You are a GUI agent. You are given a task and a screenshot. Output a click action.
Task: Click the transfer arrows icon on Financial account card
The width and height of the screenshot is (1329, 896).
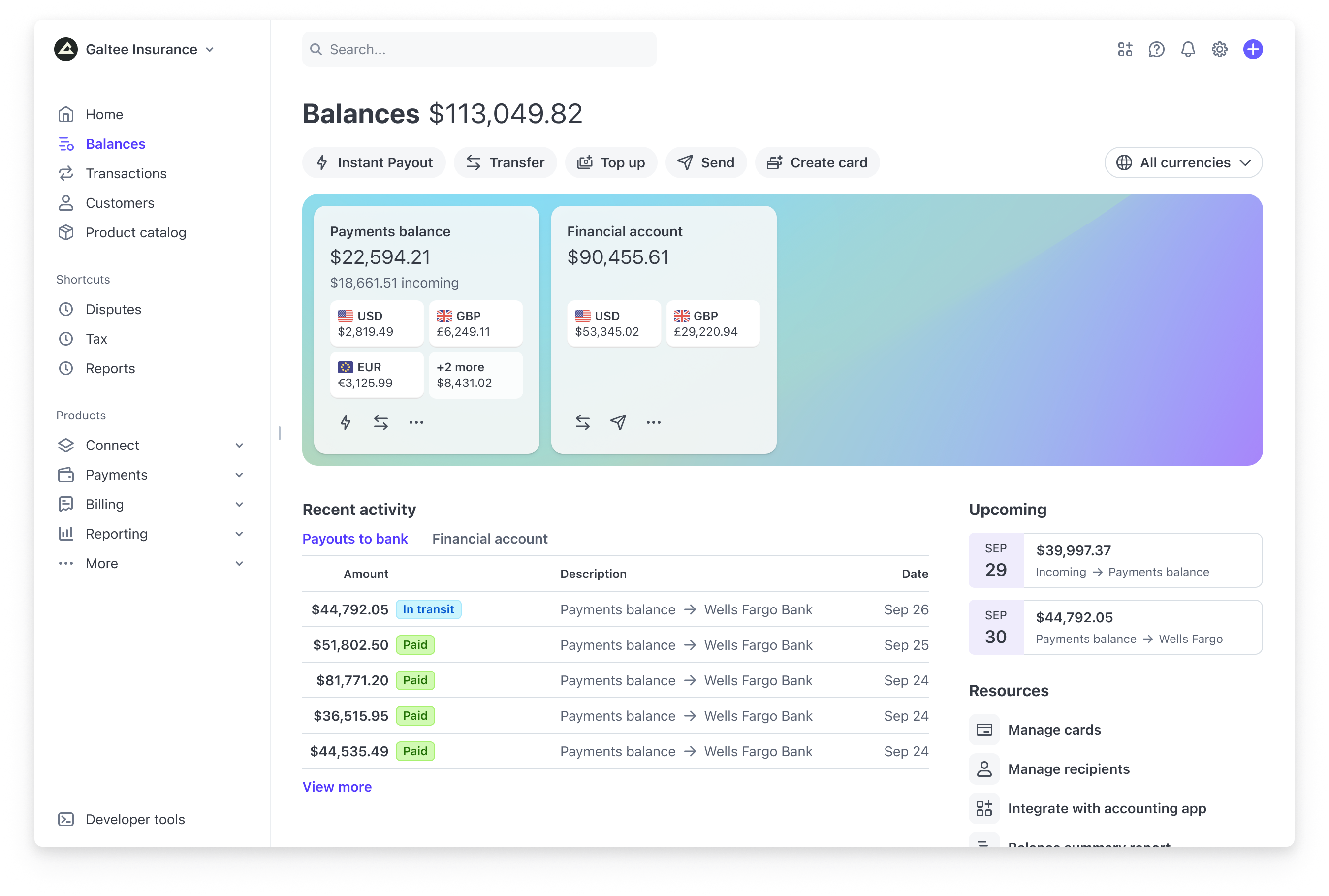pyautogui.click(x=582, y=422)
